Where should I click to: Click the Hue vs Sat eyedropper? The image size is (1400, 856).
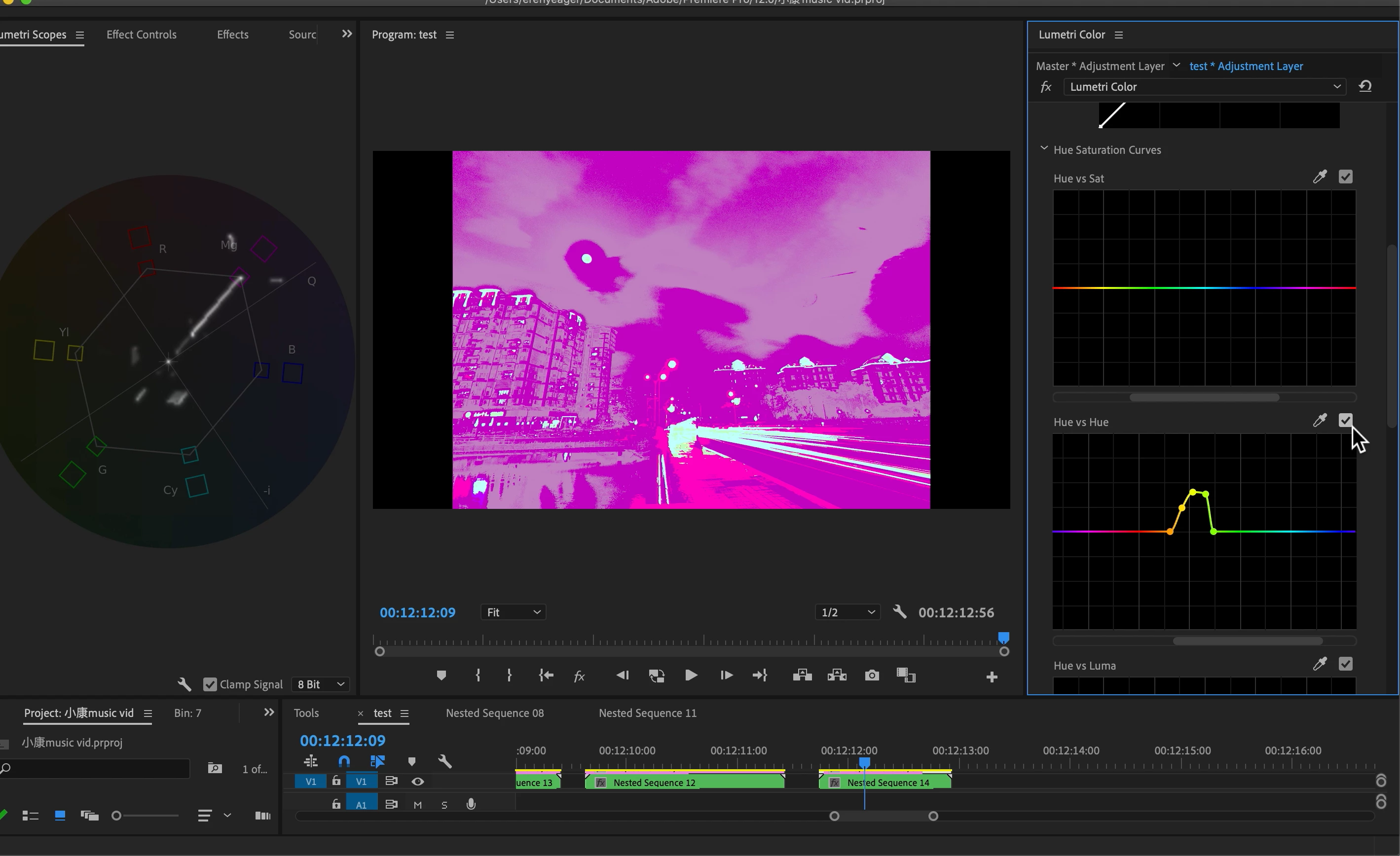pyautogui.click(x=1319, y=177)
